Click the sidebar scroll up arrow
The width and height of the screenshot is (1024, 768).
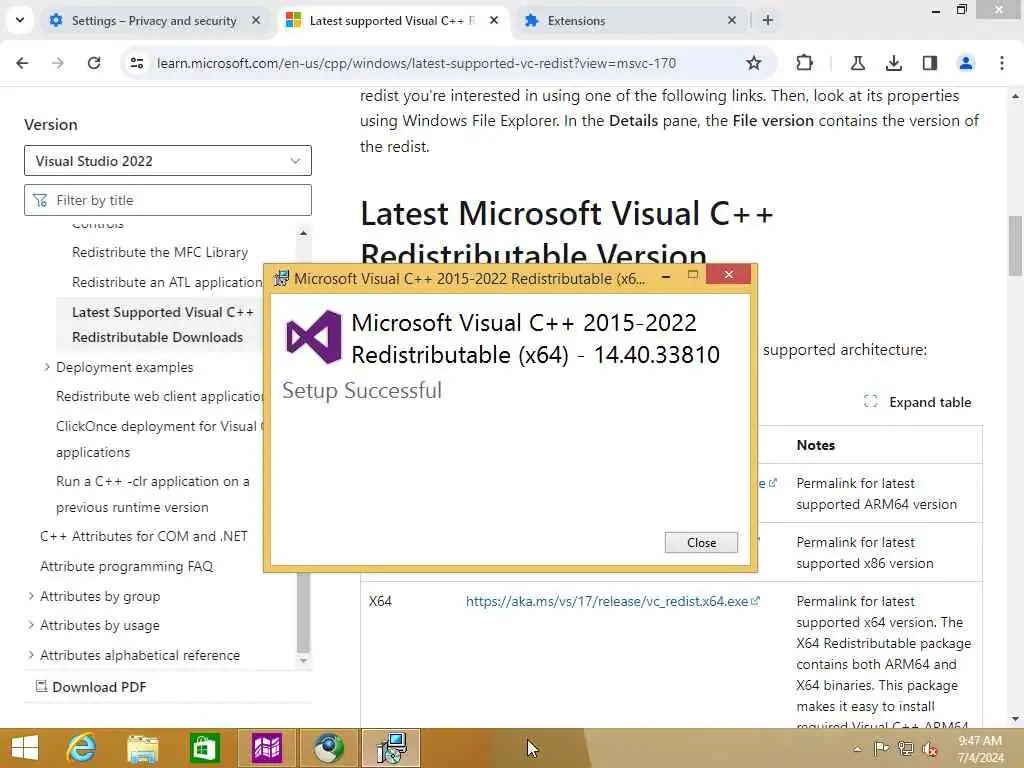(x=303, y=232)
